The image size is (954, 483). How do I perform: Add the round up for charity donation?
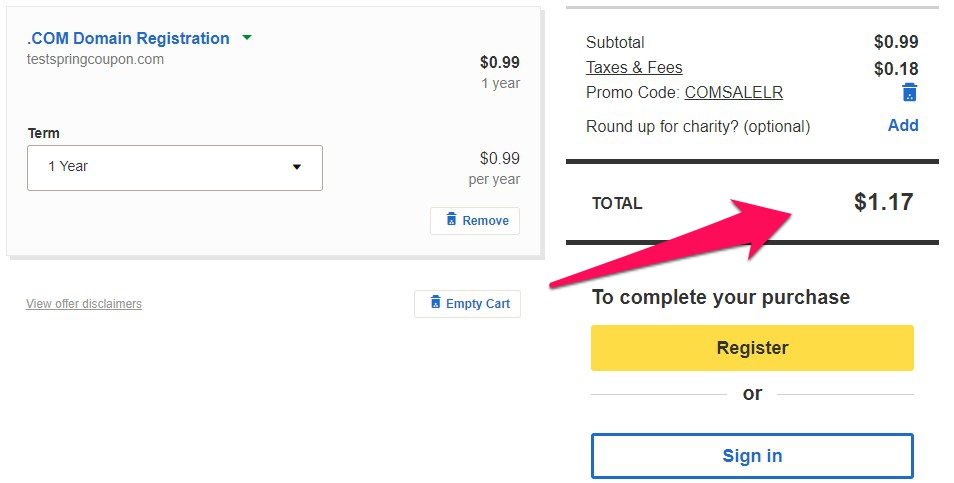pyautogui.click(x=903, y=125)
